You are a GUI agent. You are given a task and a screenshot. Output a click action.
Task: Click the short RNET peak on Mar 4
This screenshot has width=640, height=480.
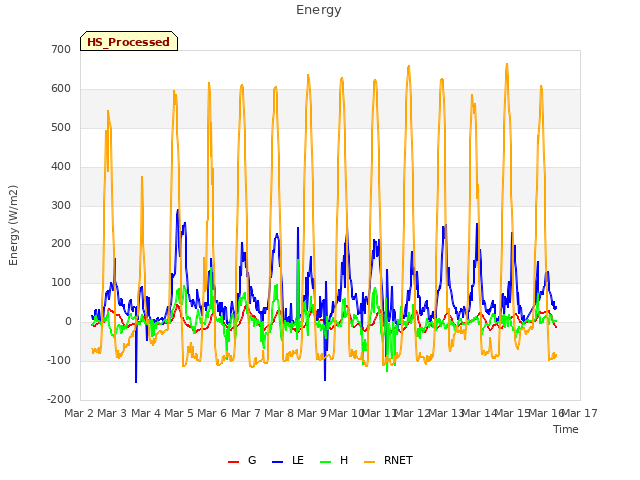[x=142, y=177]
